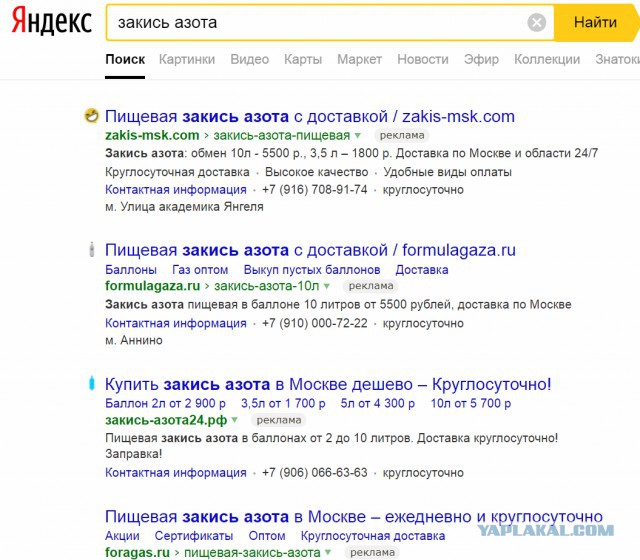
Task: Click the green foragas.ru domain link
Action: pos(137,552)
